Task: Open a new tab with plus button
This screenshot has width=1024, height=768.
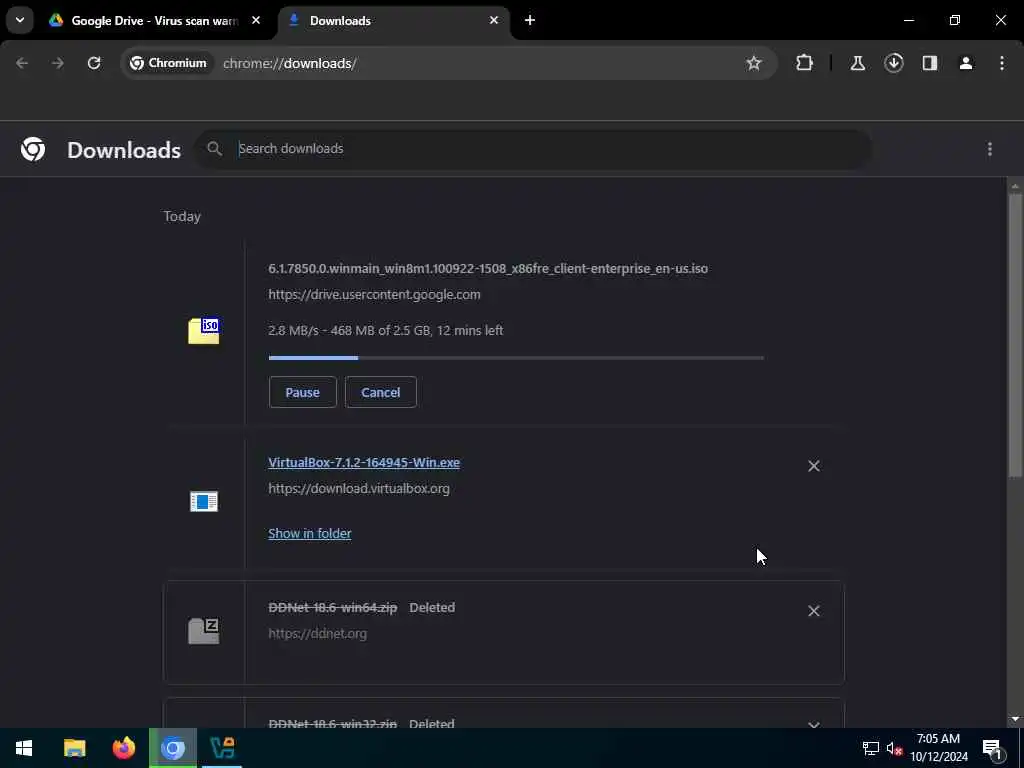Action: [530, 20]
